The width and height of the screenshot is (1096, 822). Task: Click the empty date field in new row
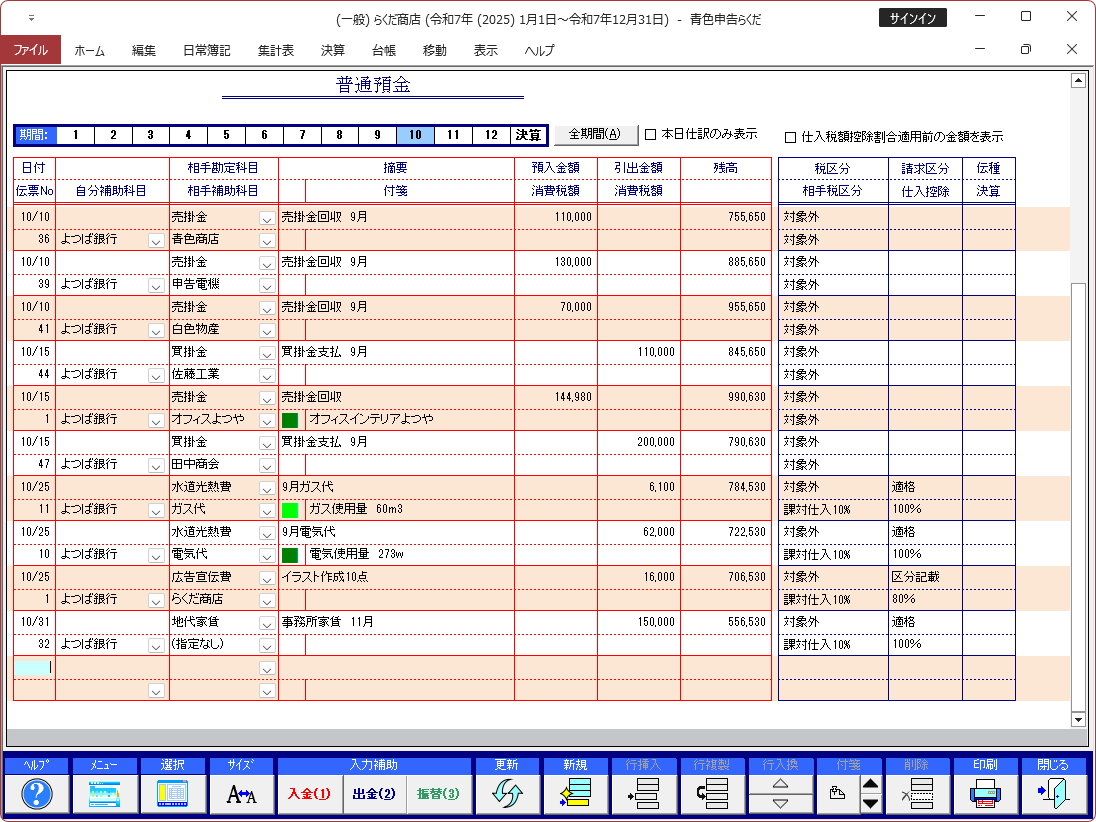pos(34,667)
